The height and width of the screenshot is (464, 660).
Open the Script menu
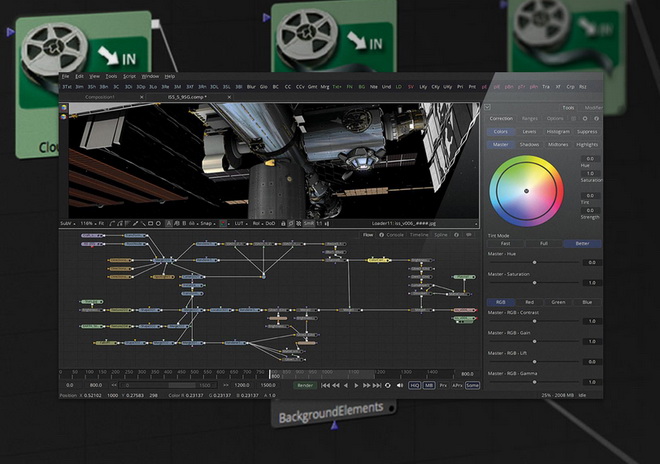click(x=129, y=76)
